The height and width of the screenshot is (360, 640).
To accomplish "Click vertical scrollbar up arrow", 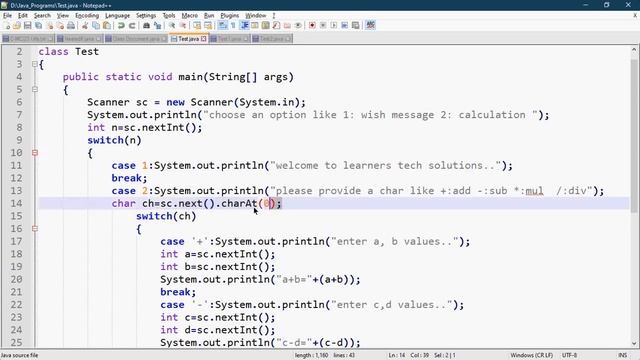I will [x=634, y=50].
